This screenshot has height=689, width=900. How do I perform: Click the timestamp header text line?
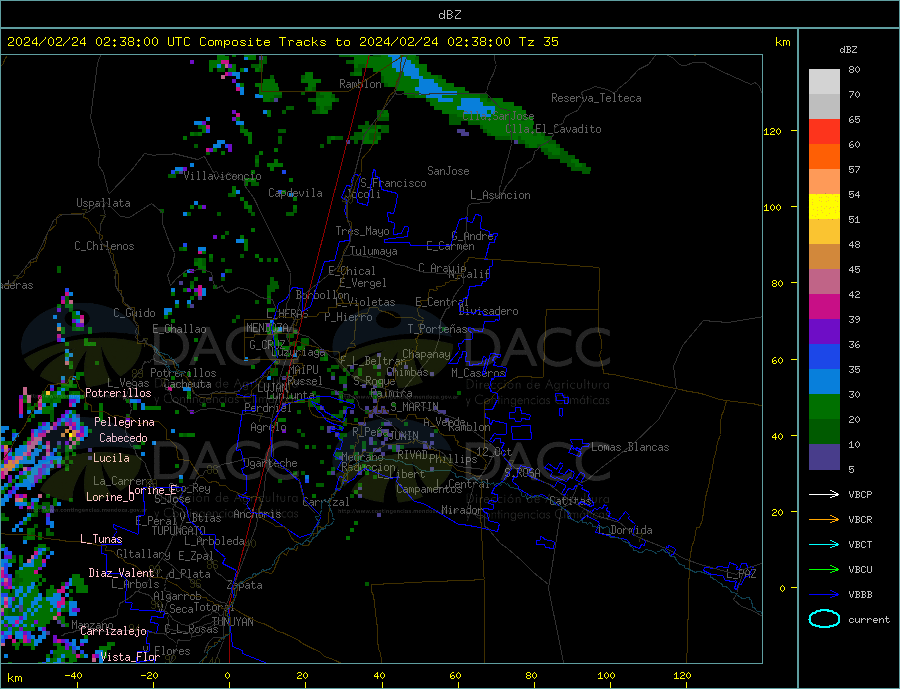click(282, 42)
